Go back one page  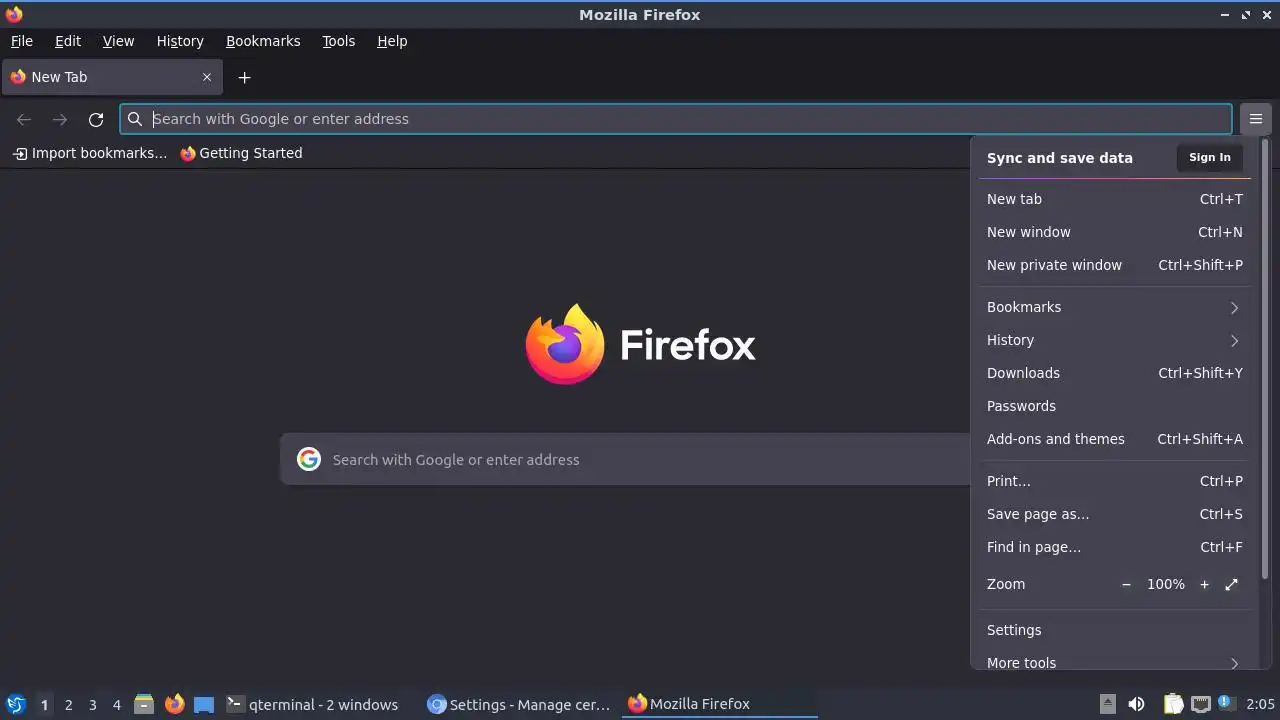[x=24, y=119]
